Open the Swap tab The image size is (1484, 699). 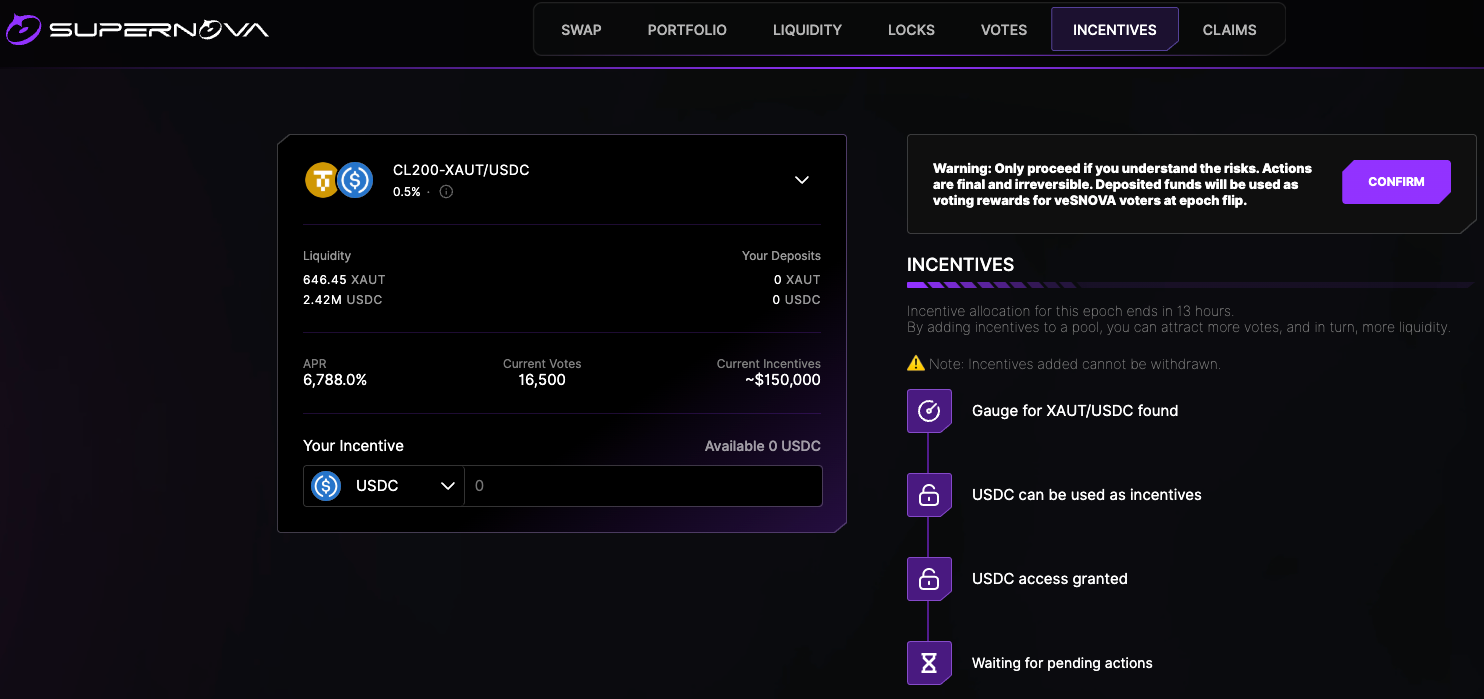coord(581,30)
